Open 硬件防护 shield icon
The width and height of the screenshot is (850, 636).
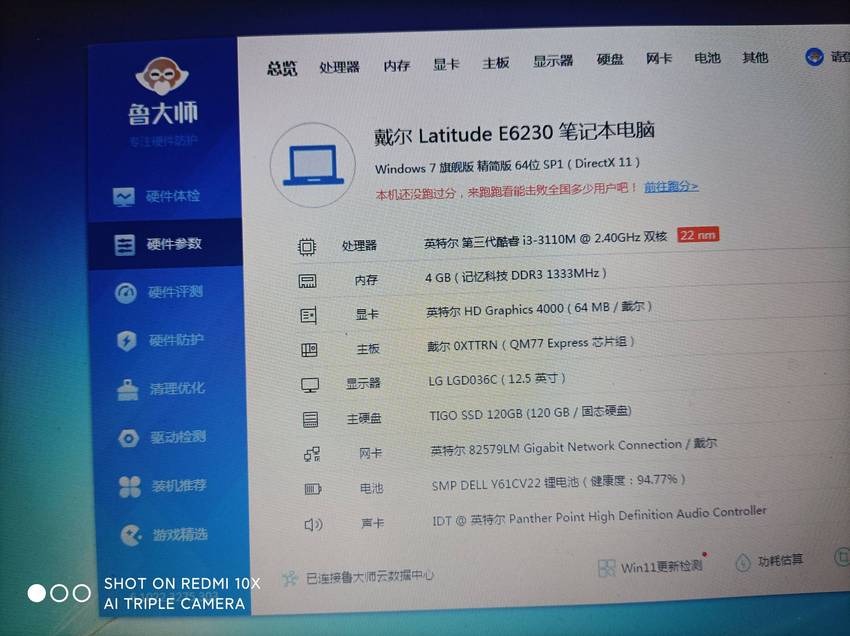127,341
